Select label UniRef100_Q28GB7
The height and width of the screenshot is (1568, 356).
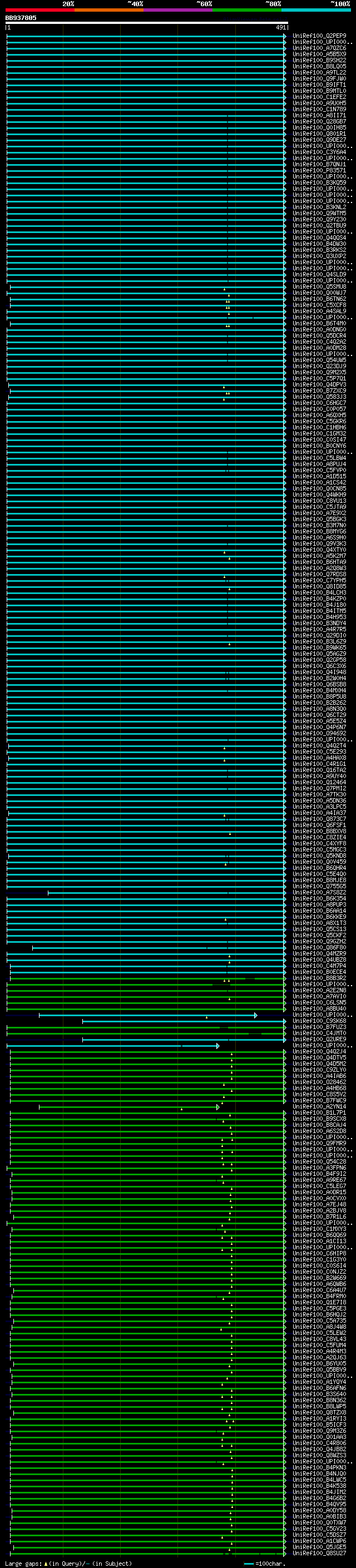[x=319, y=121]
